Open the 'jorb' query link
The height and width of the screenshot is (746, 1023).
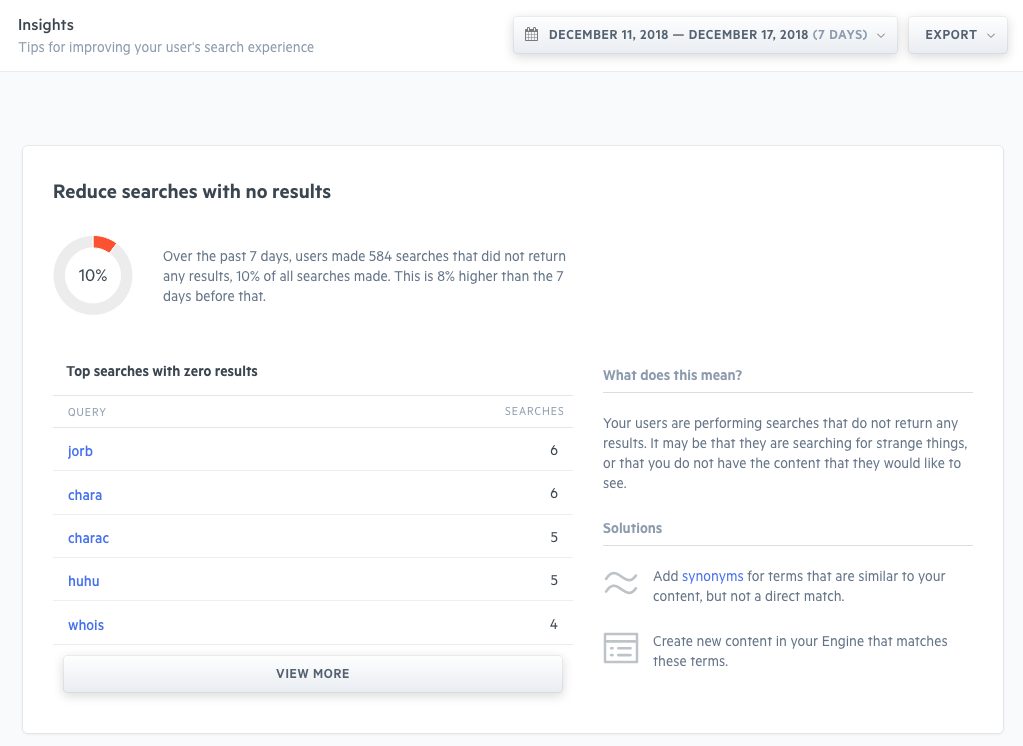pos(80,451)
